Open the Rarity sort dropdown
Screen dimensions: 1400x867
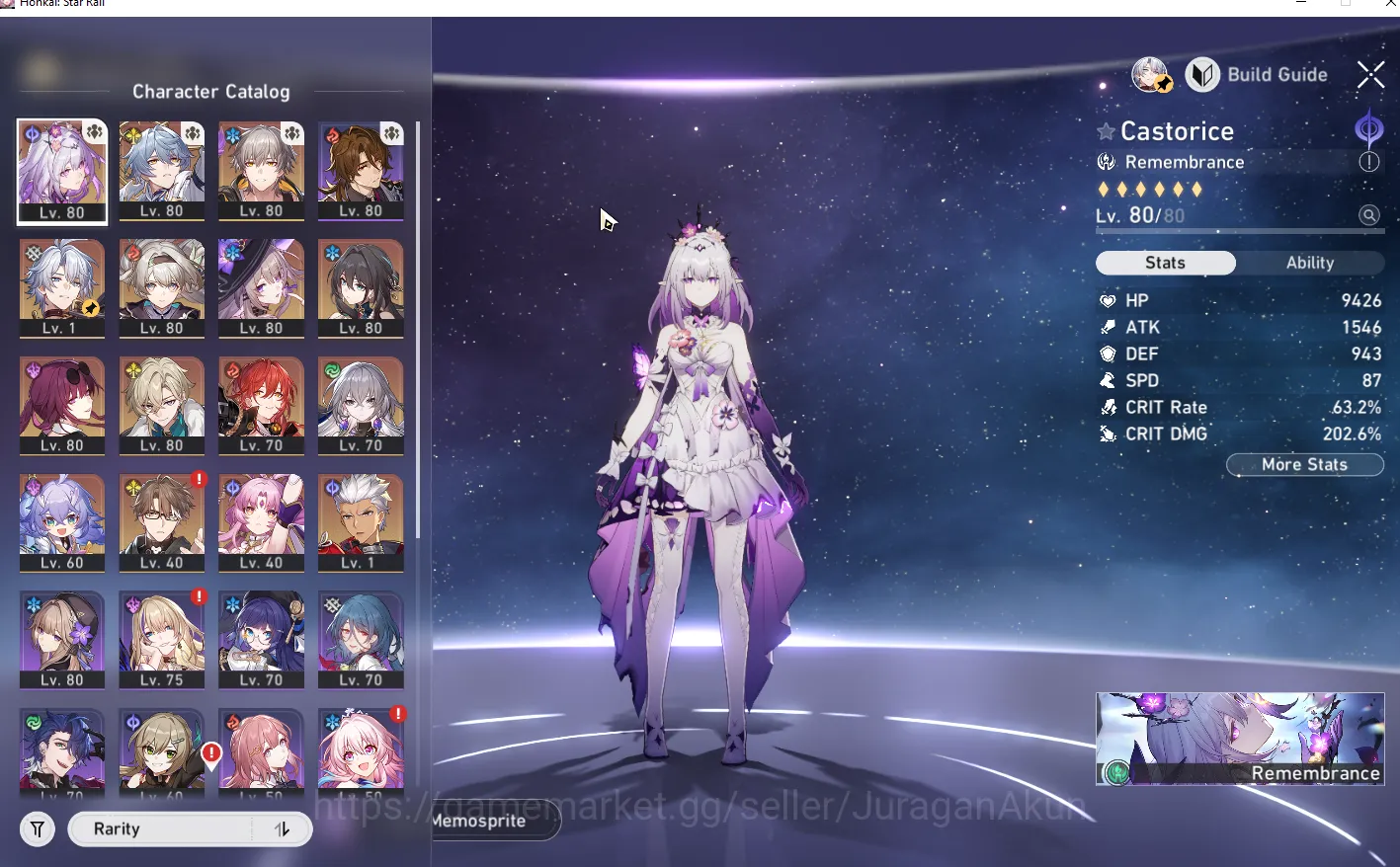click(x=160, y=829)
